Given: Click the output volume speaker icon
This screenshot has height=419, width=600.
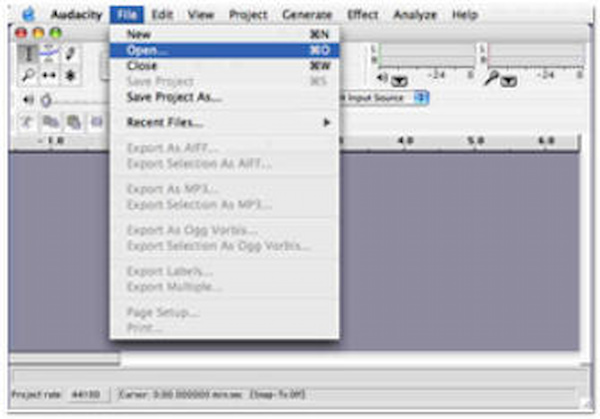Looking at the screenshot, I should [28, 100].
